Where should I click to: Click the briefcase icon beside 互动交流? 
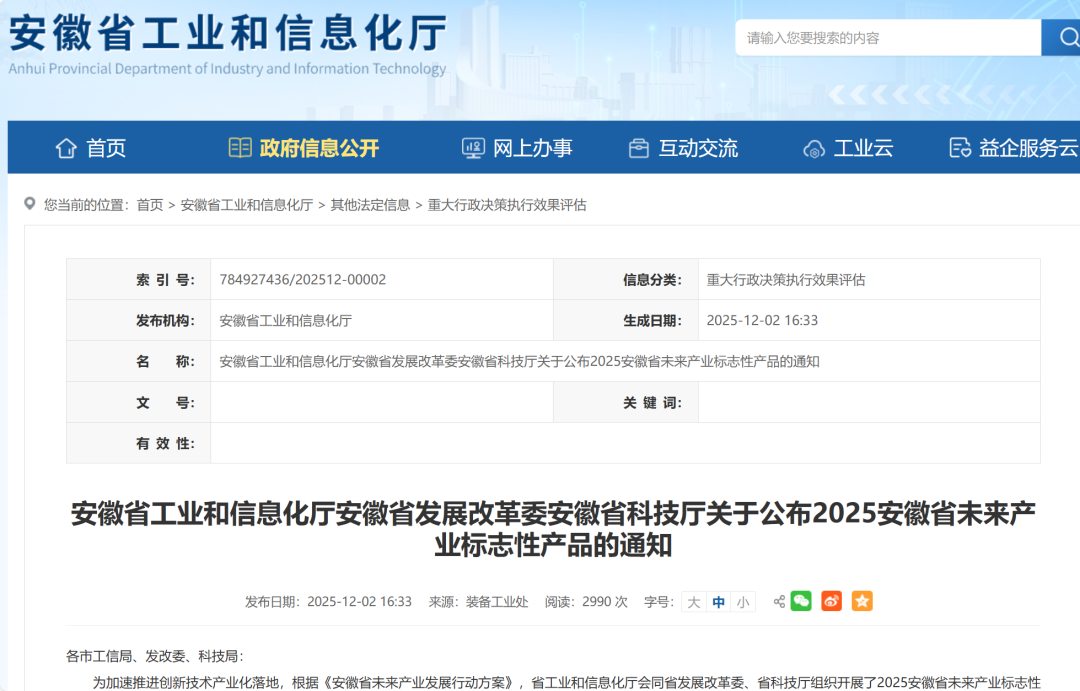(x=639, y=148)
